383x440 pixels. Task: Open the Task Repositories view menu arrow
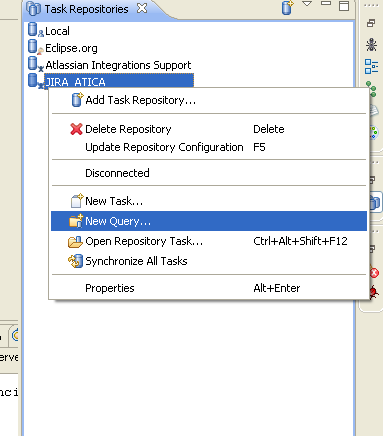pos(307,4)
